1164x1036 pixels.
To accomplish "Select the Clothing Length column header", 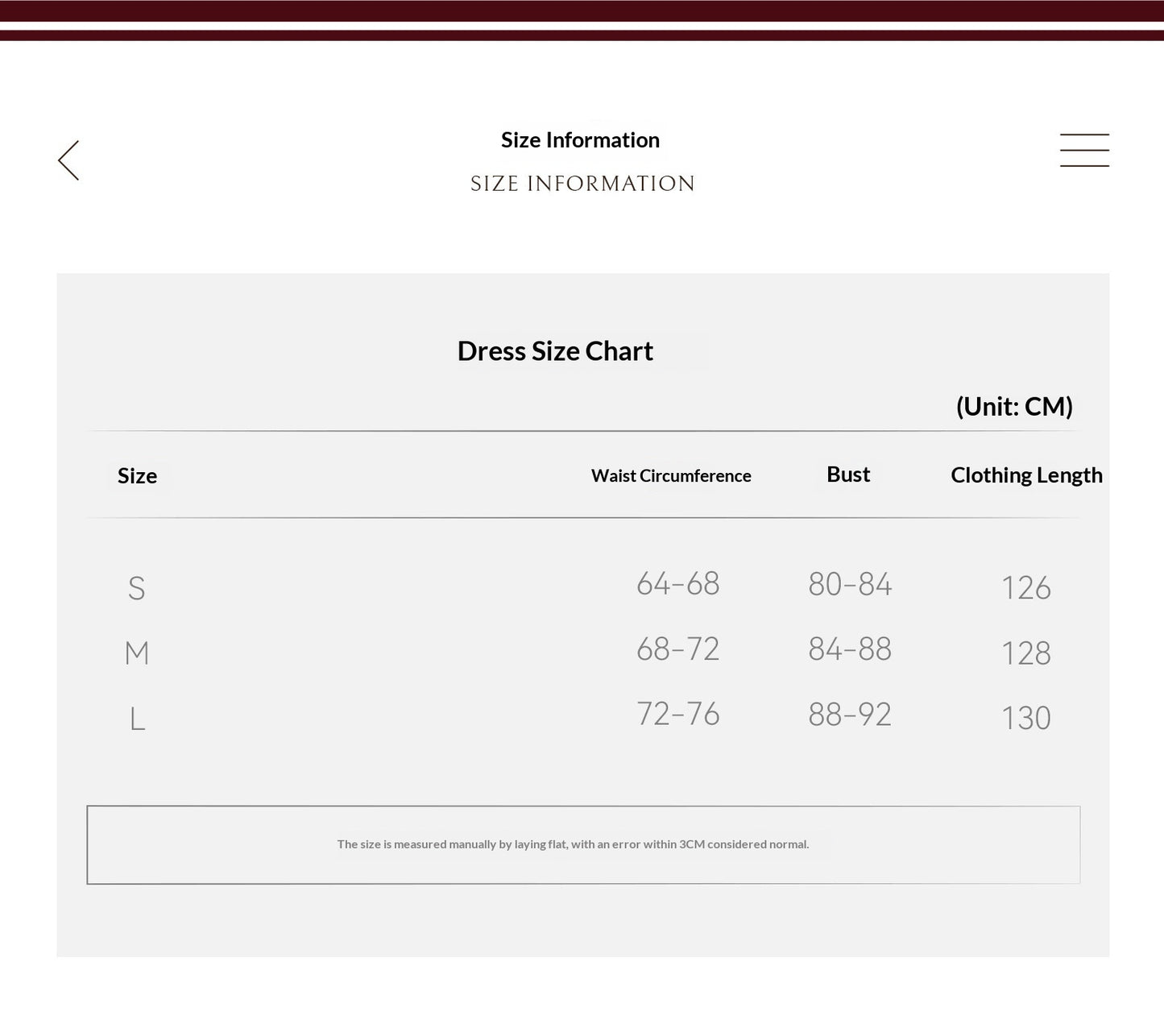I will tap(1026, 475).
